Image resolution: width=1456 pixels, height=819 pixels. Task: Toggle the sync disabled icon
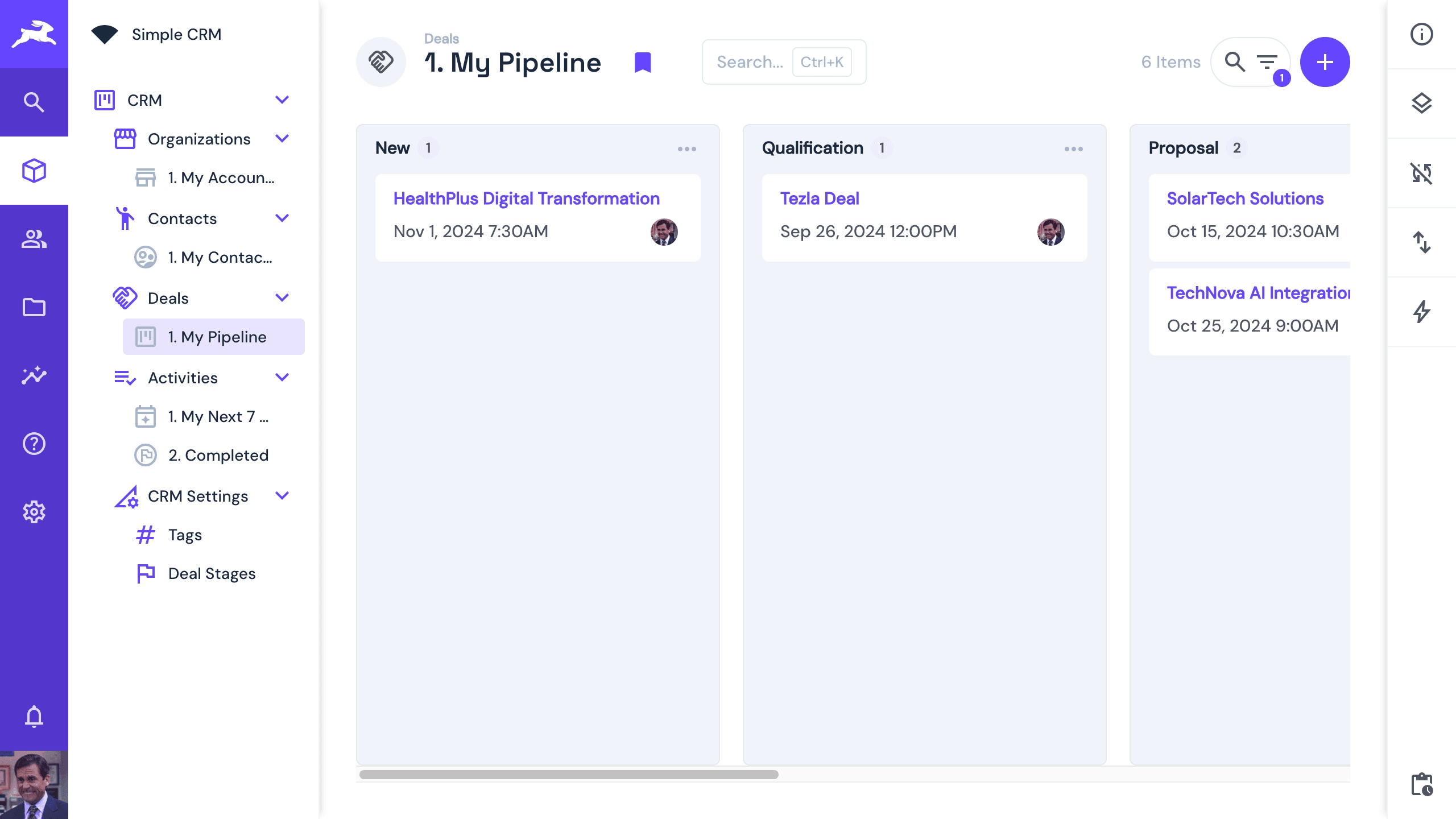tap(1421, 173)
